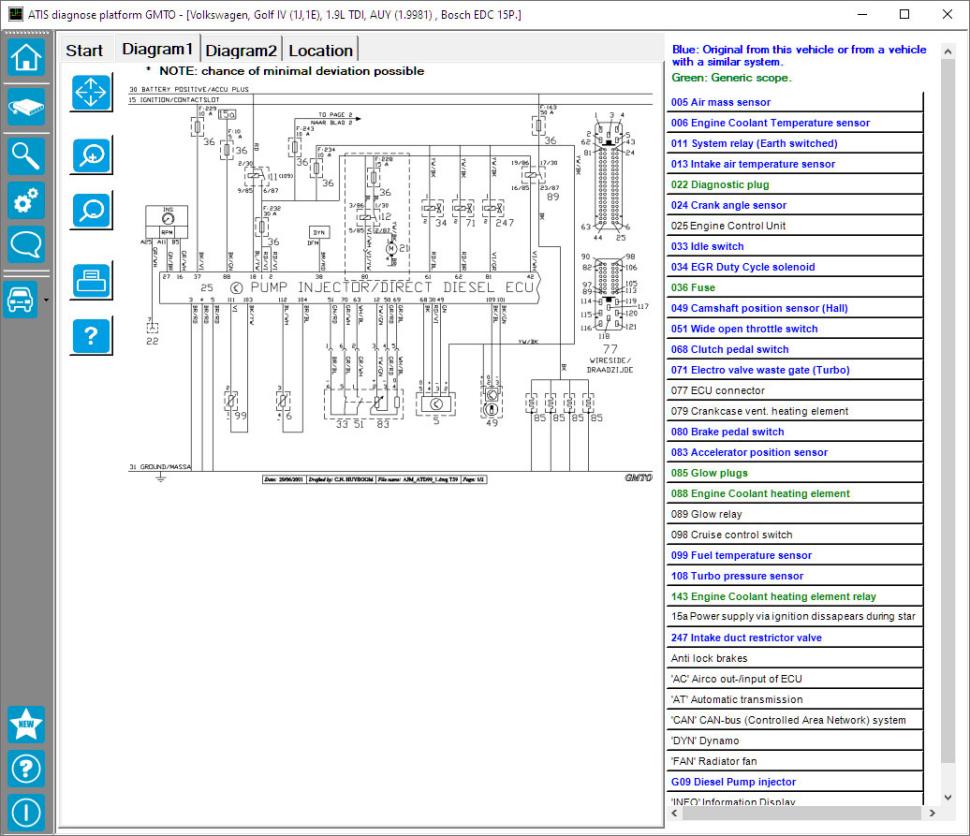Click the ATIS application title bar icon

(x=15, y=14)
